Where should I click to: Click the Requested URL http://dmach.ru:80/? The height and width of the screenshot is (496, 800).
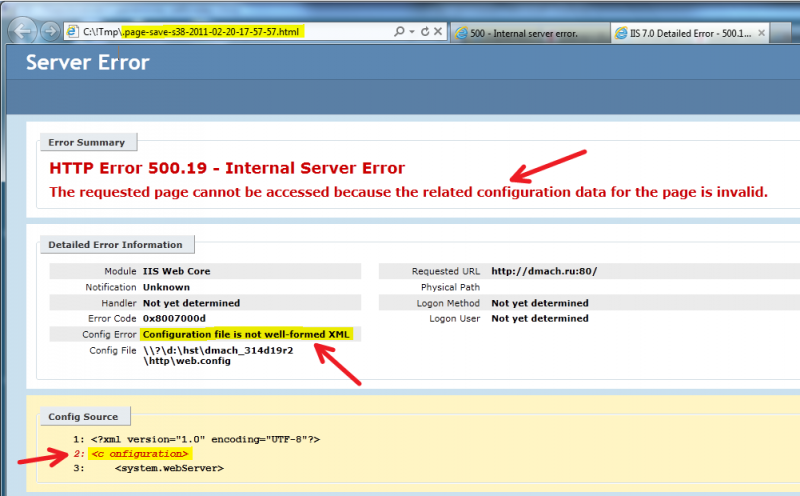point(544,271)
